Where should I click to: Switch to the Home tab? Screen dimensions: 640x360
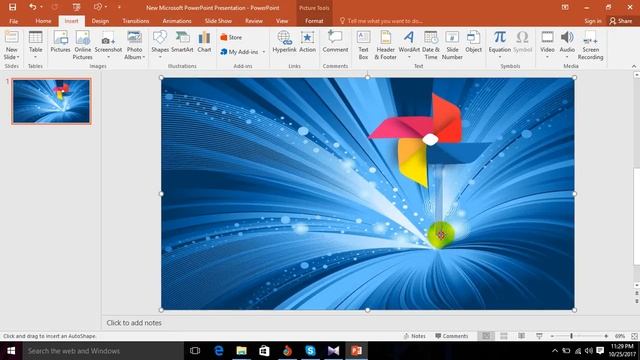pos(43,21)
